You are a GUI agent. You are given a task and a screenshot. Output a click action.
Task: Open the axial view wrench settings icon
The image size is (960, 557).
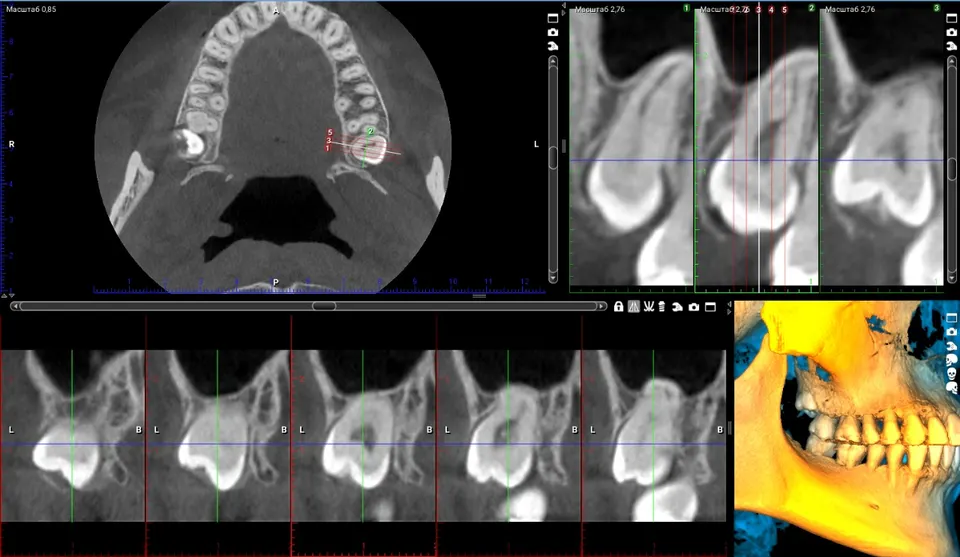(x=553, y=46)
